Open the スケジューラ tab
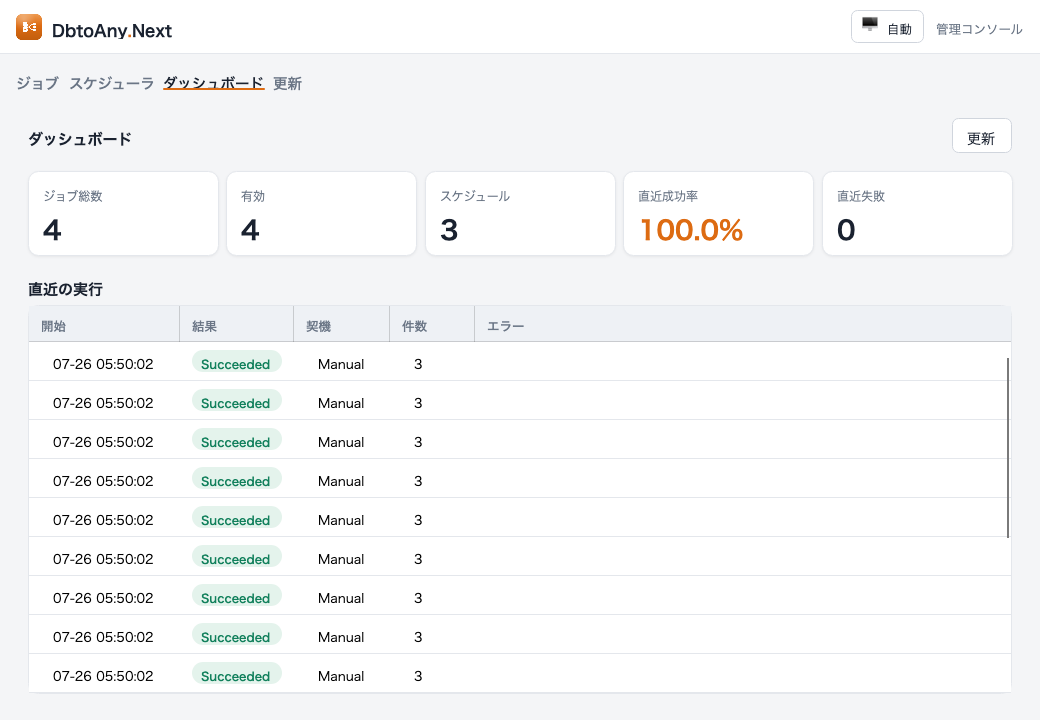Viewport: 1040px width, 720px height. [x=111, y=84]
